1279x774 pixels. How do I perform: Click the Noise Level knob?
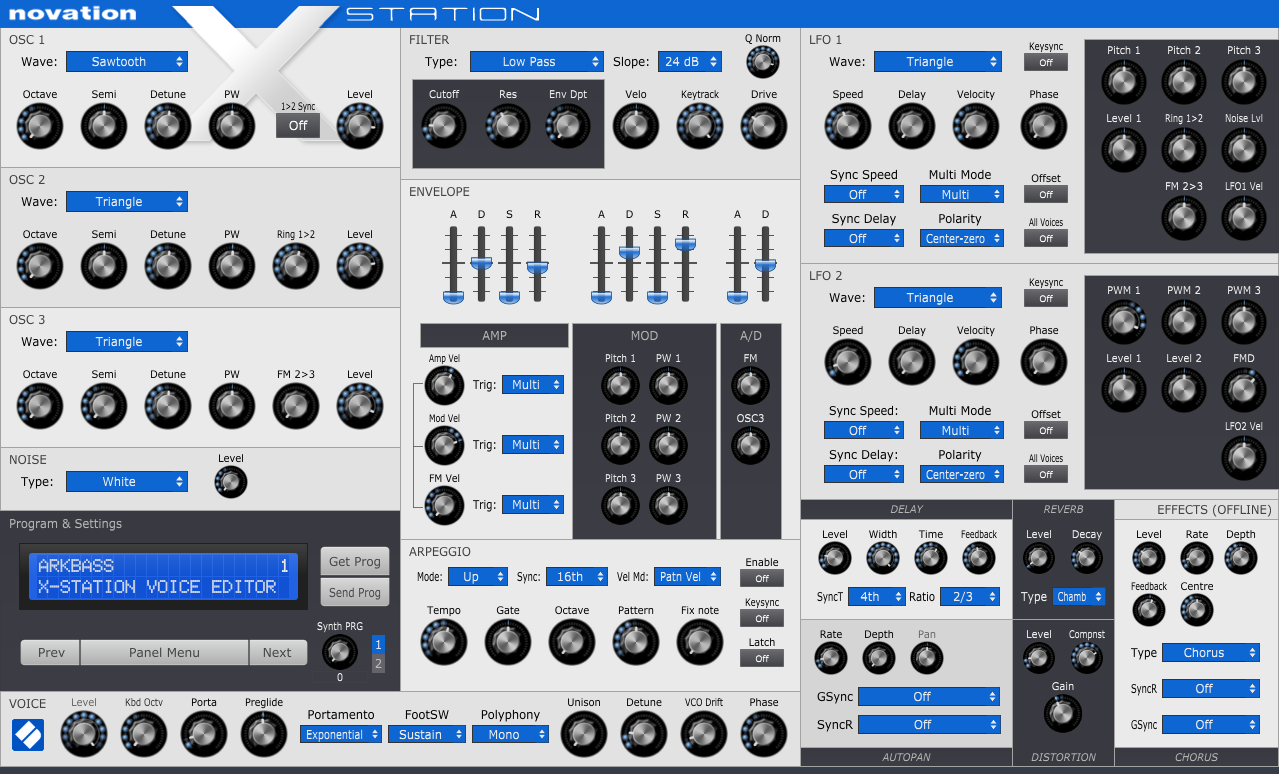(230, 481)
